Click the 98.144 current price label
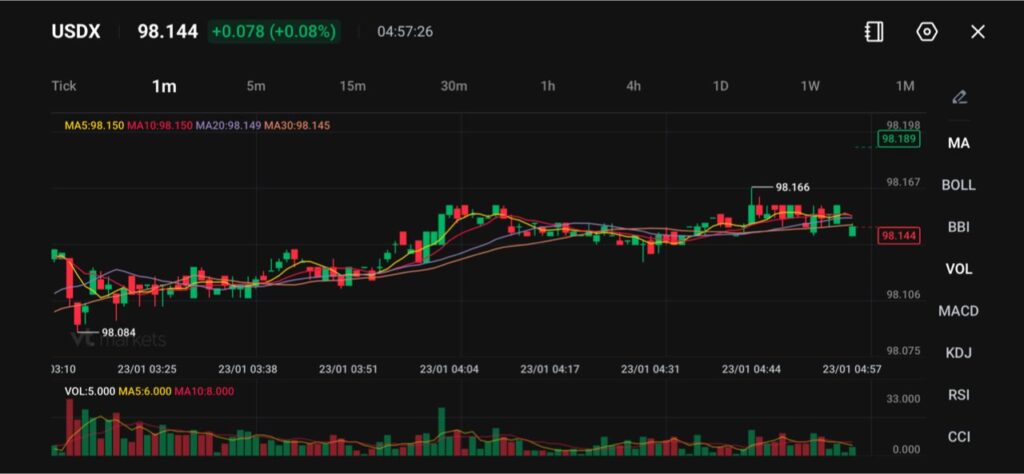 tap(897, 236)
